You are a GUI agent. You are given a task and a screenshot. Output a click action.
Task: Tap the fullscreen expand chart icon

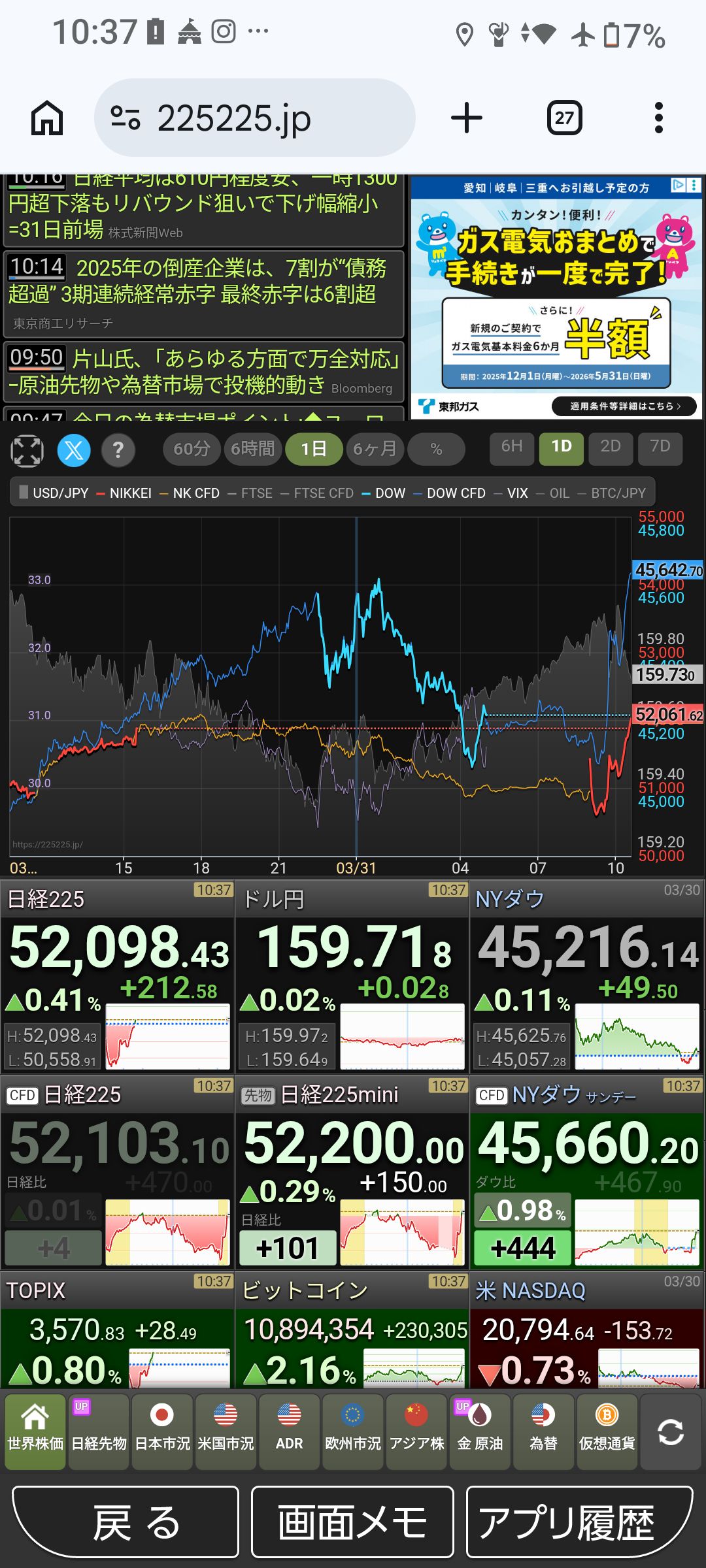click(27, 451)
